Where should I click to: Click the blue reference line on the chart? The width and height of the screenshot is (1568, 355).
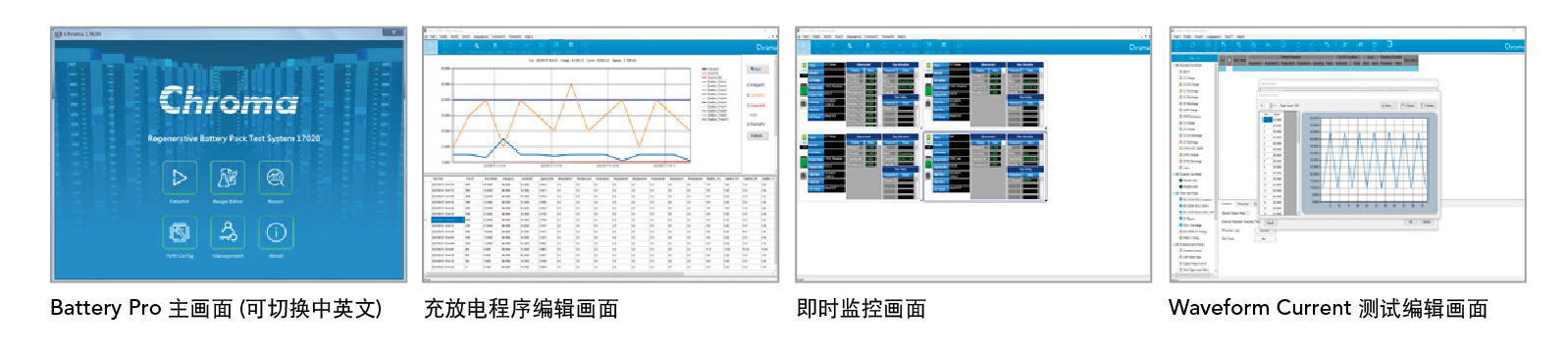tap(572, 100)
